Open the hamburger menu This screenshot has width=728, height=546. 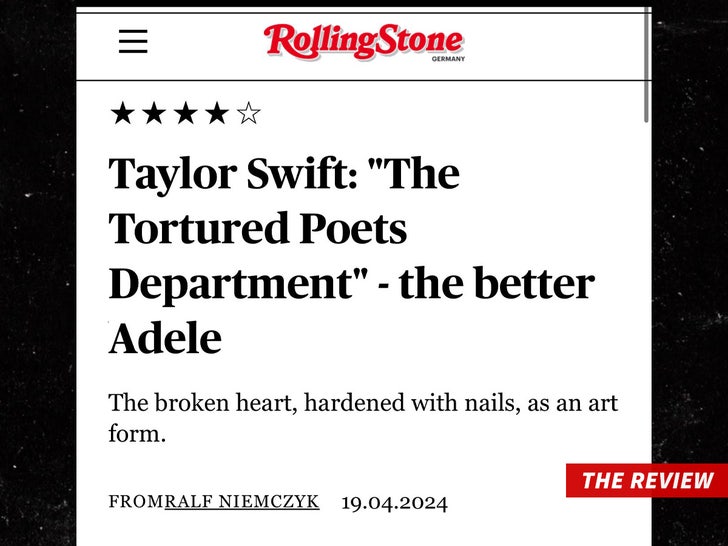133,42
